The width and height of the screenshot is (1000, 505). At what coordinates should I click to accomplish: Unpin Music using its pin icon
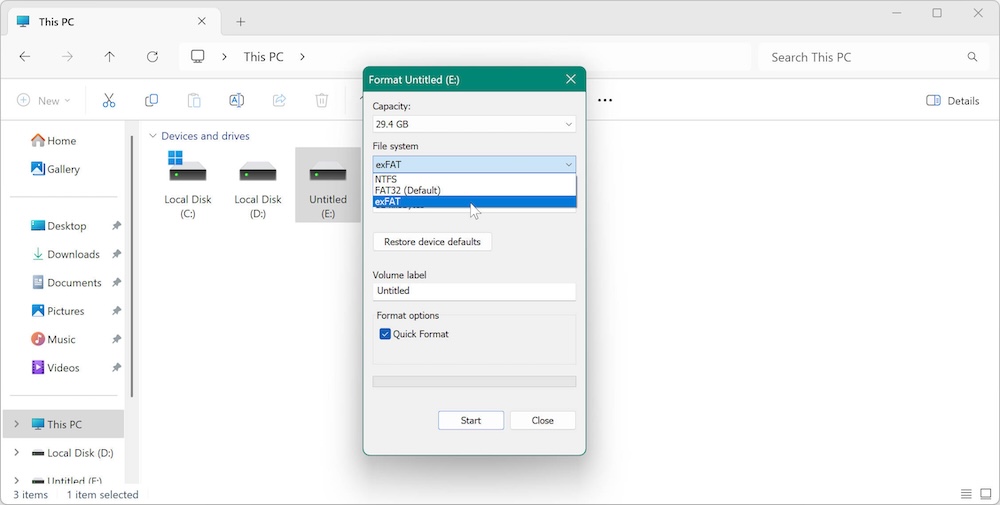click(x=116, y=339)
